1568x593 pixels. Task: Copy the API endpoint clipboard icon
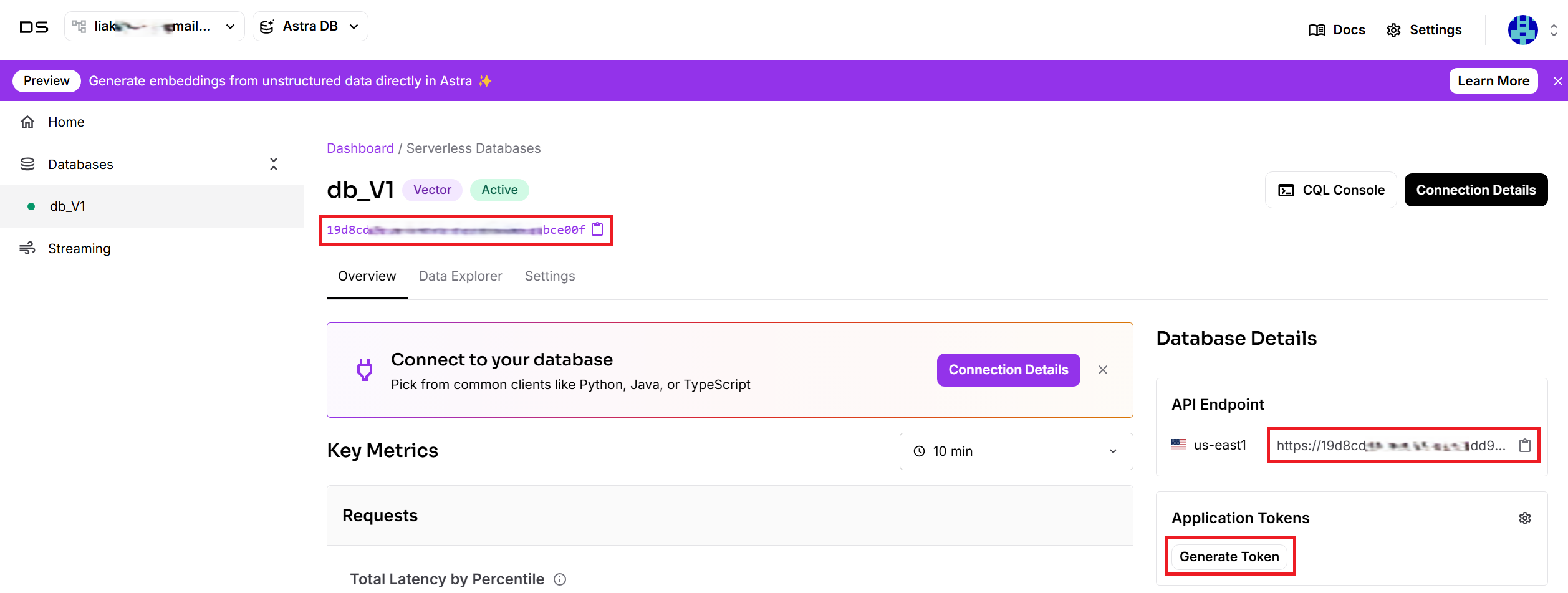[1524, 445]
